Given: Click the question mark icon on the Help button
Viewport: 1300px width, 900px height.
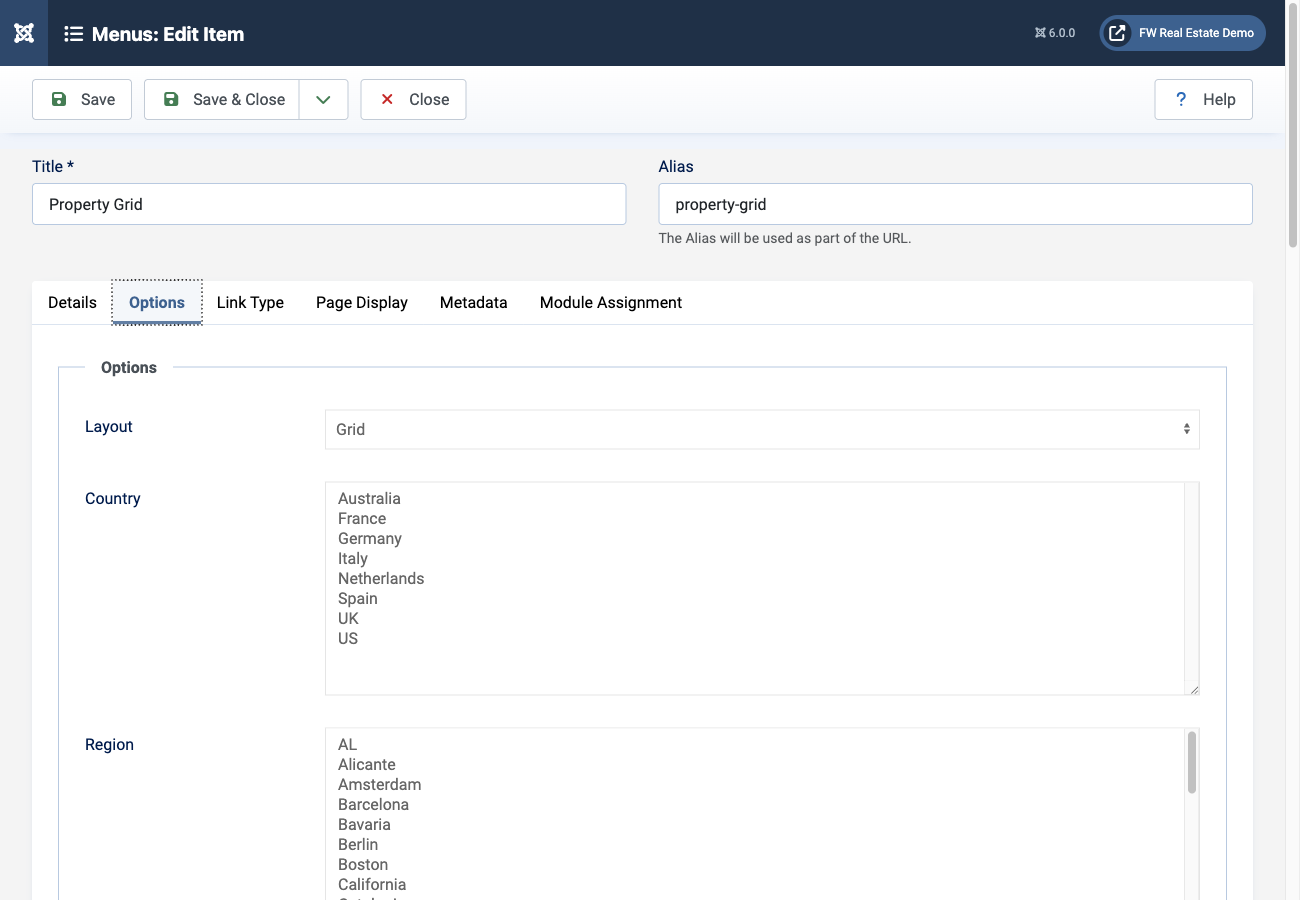Looking at the screenshot, I should [x=1180, y=99].
